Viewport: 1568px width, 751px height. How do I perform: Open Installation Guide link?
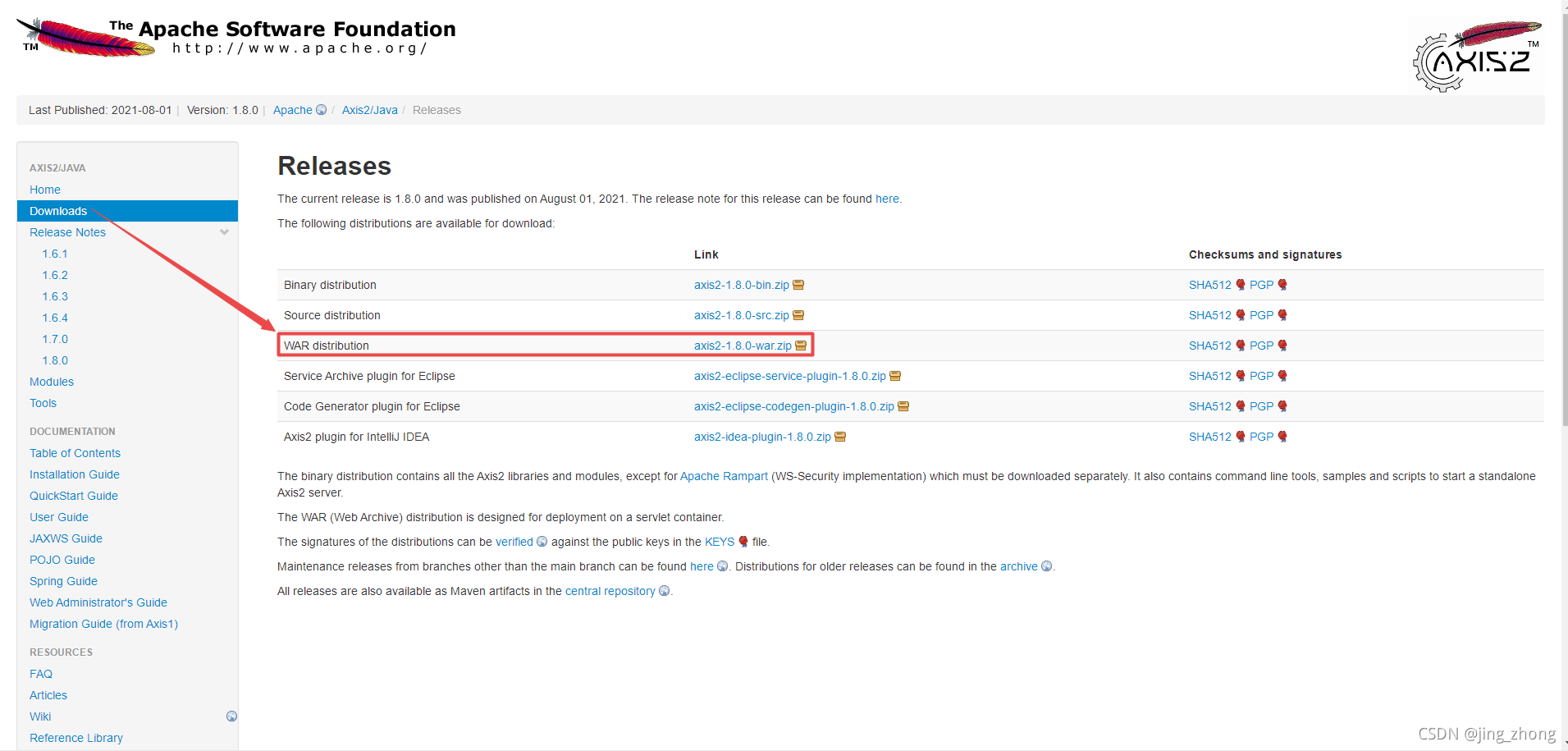click(75, 474)
